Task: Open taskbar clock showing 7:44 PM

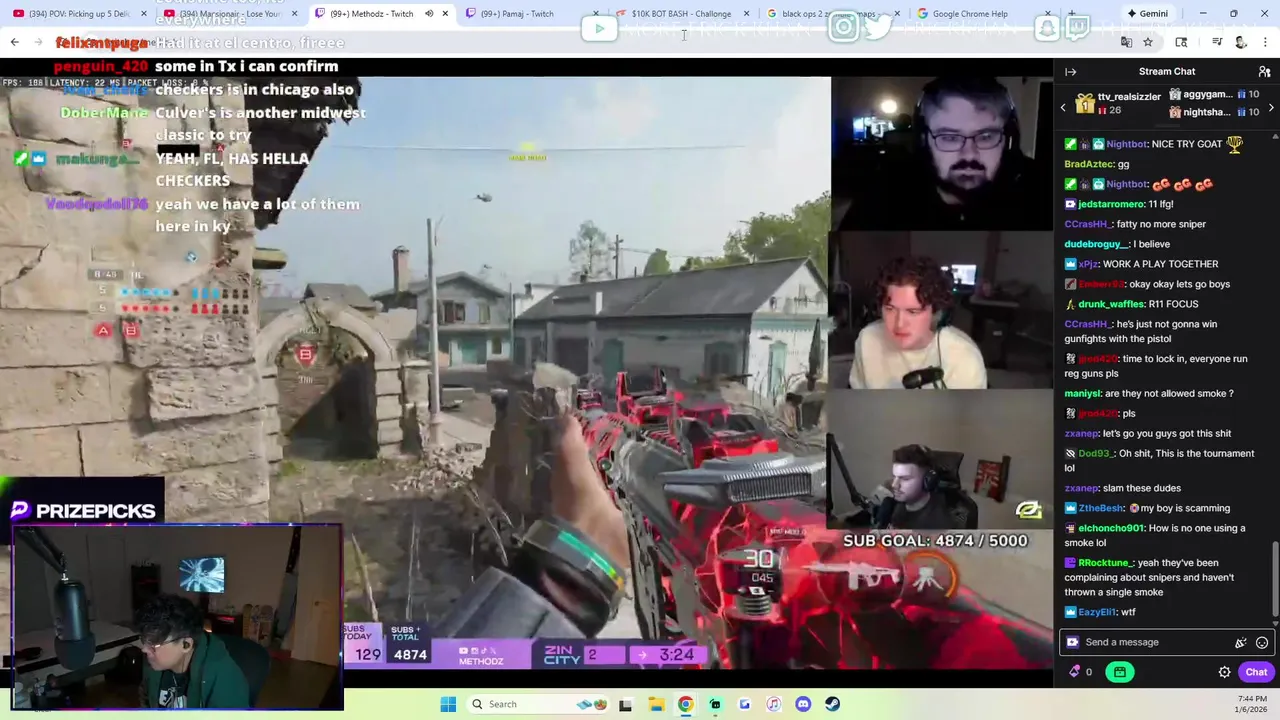Action: [1253, 704]
